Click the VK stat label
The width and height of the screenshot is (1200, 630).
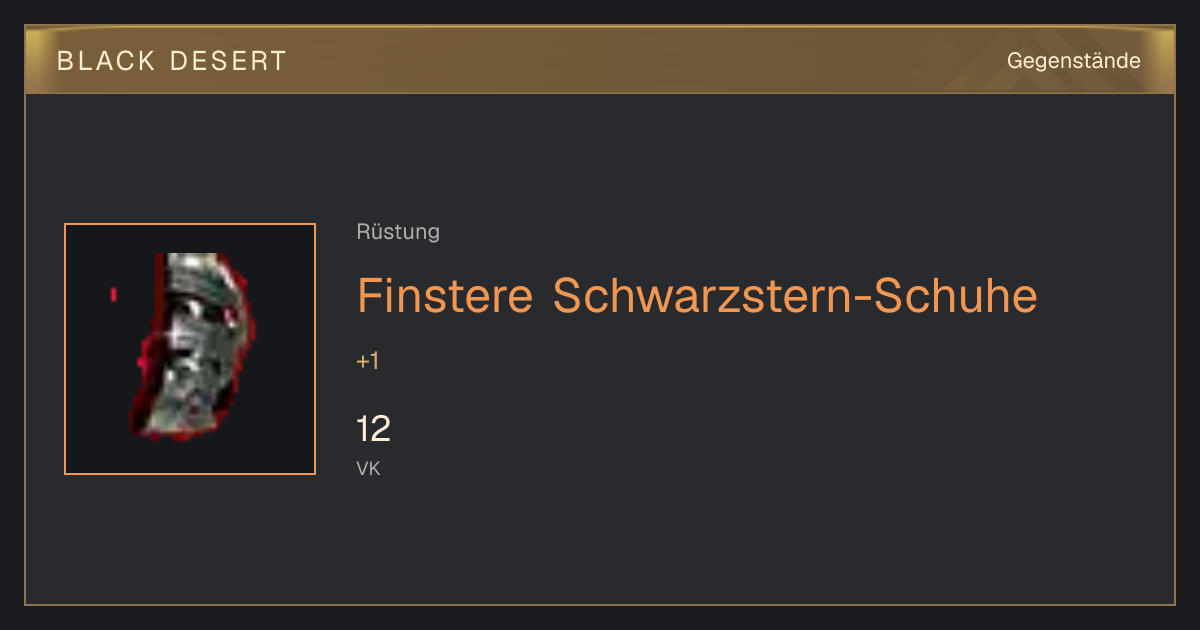[368, 468]
